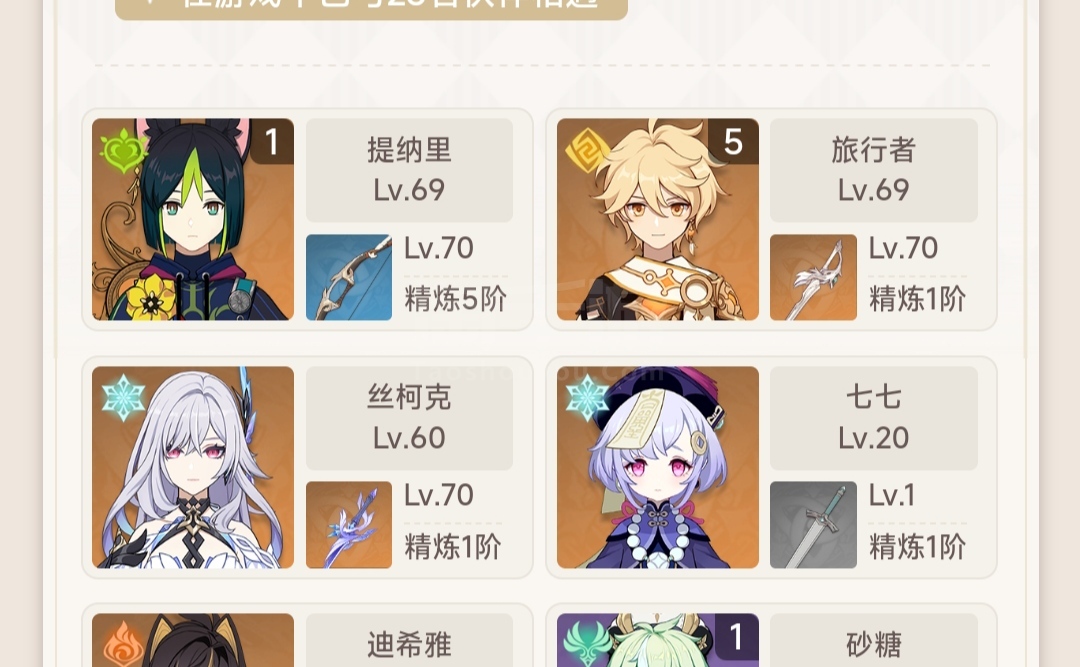The height and width of the screenshot is (667, 1080).
Task: Click Traveler's constellation badge showing 5
Action: (734, 141)
